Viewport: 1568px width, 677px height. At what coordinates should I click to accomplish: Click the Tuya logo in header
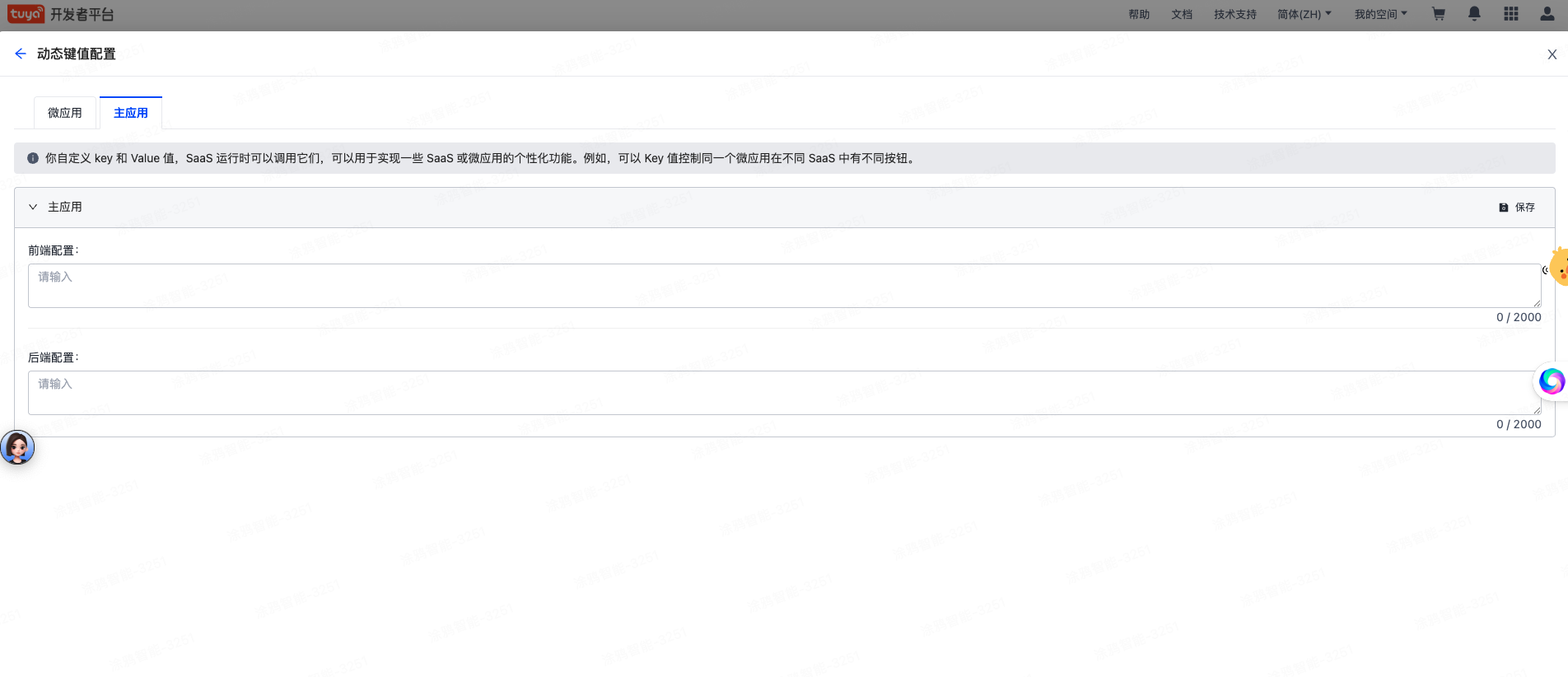click(x=26, y=14)
